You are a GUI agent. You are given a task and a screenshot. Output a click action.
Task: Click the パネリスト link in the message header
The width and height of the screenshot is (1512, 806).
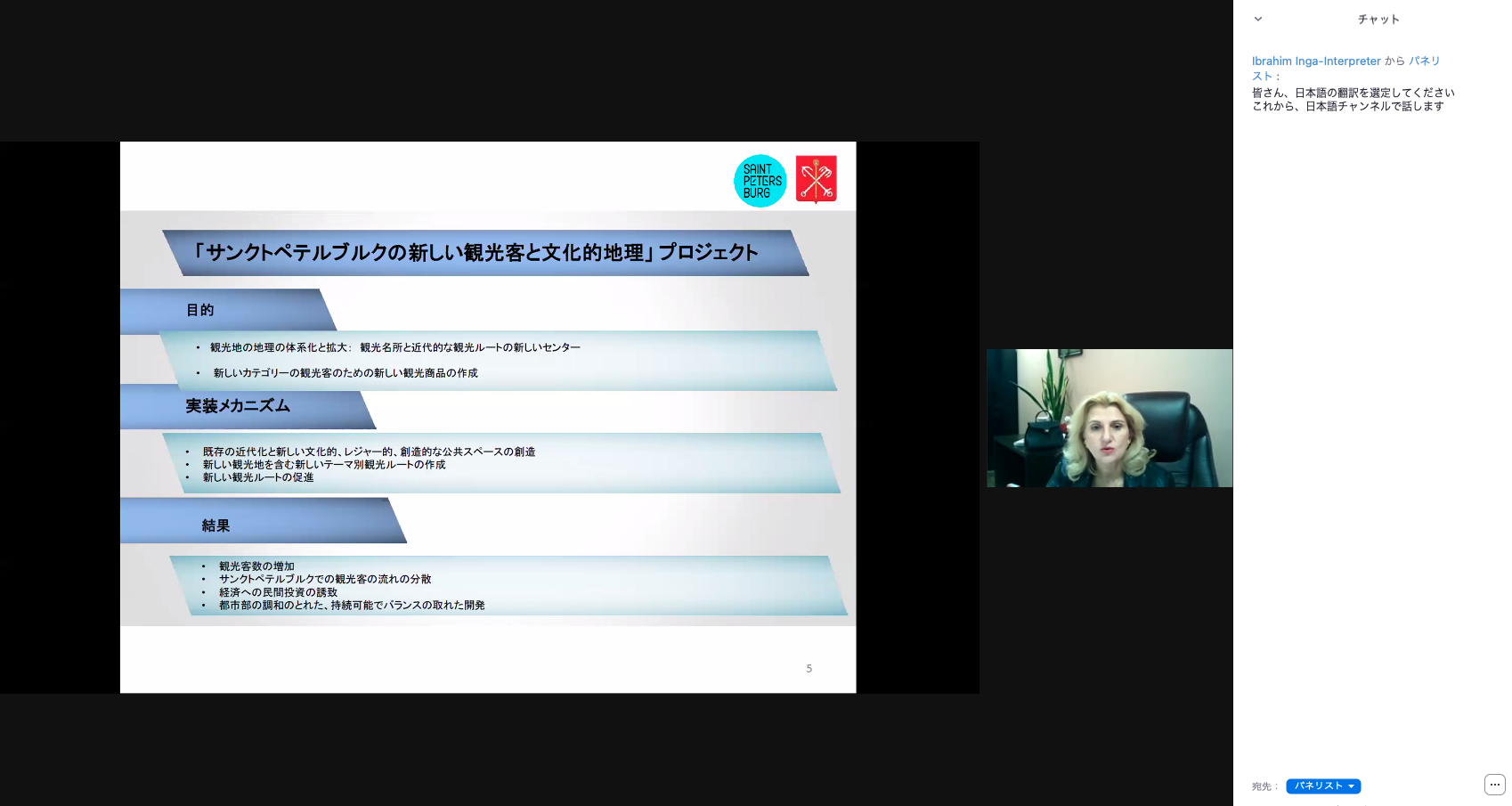[1424, 61]
